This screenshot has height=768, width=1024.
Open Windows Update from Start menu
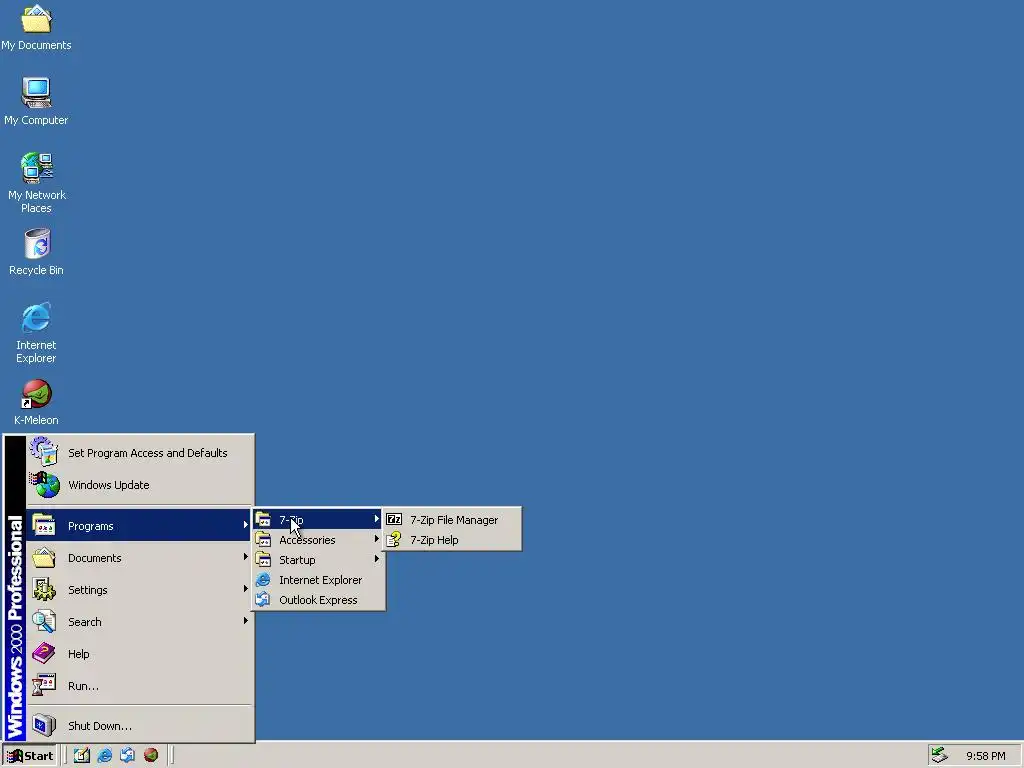139,485
